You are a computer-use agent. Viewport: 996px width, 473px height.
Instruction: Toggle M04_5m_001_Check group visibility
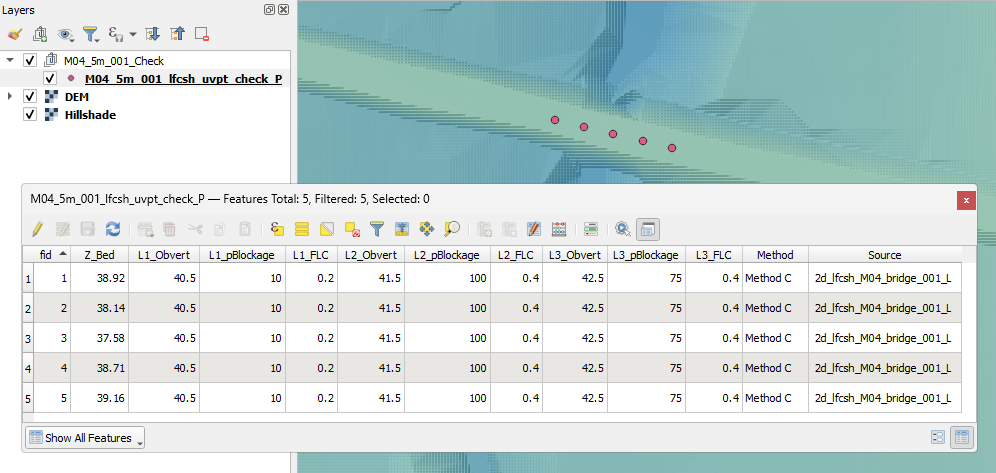click(30, 60)
